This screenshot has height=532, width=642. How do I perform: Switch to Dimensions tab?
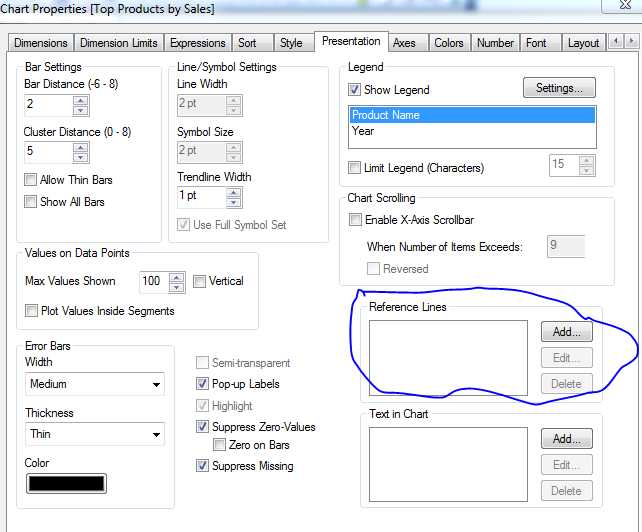(41, 43)
